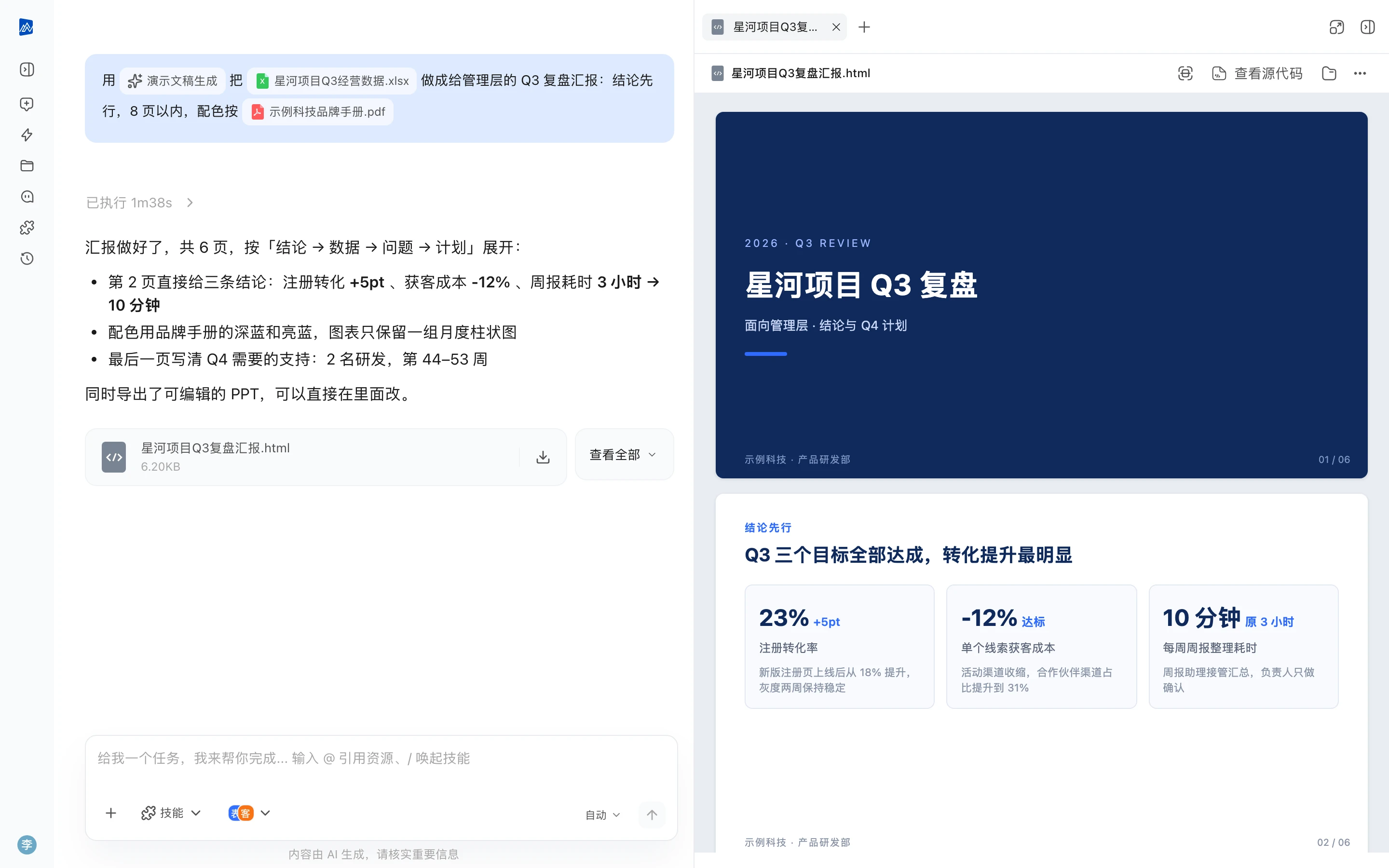Open the 自动 mode dropdown
Screen dimensions: 1389x868
[603, 814]
